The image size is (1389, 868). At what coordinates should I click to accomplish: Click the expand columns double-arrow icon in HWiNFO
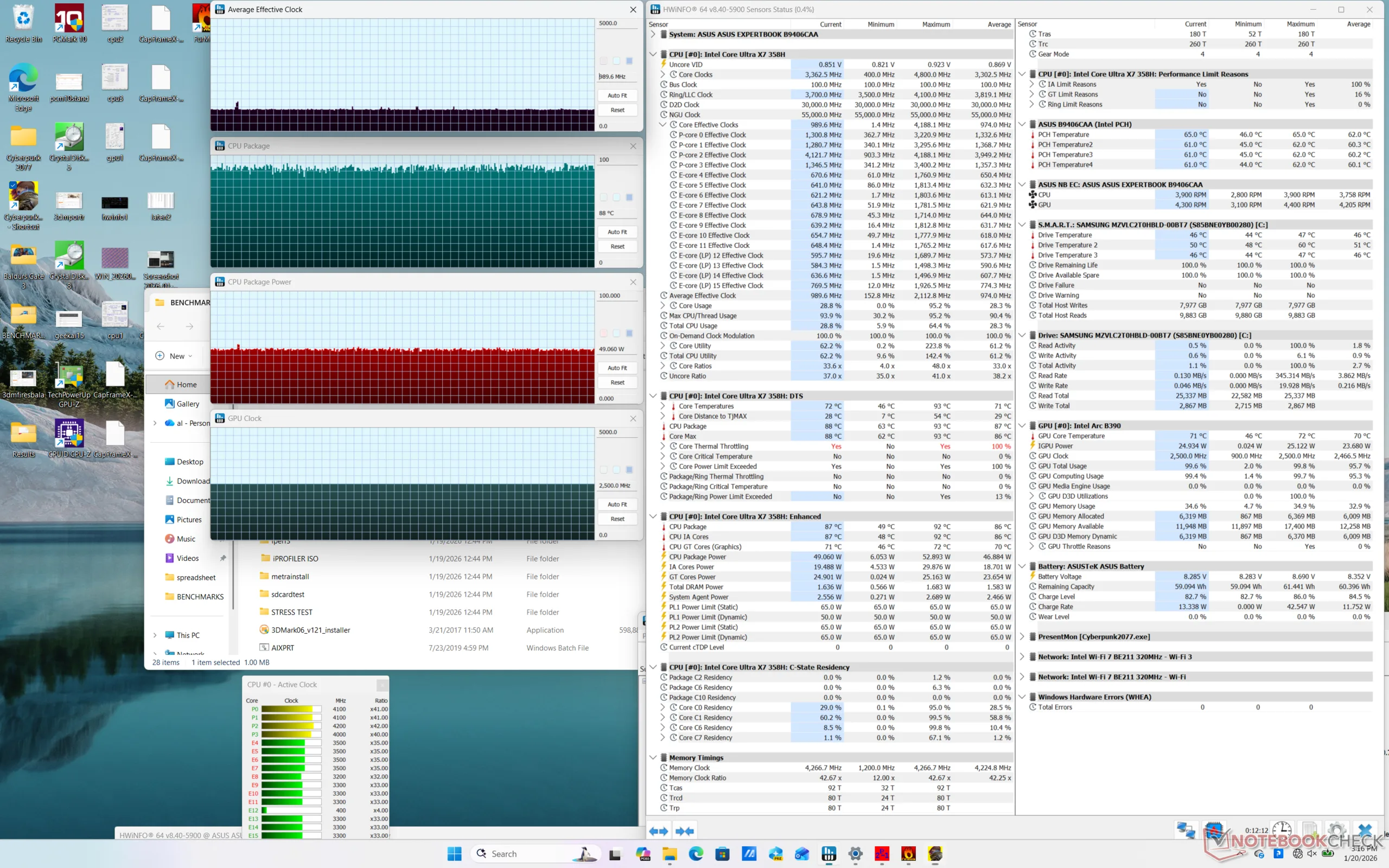(658, 831)
